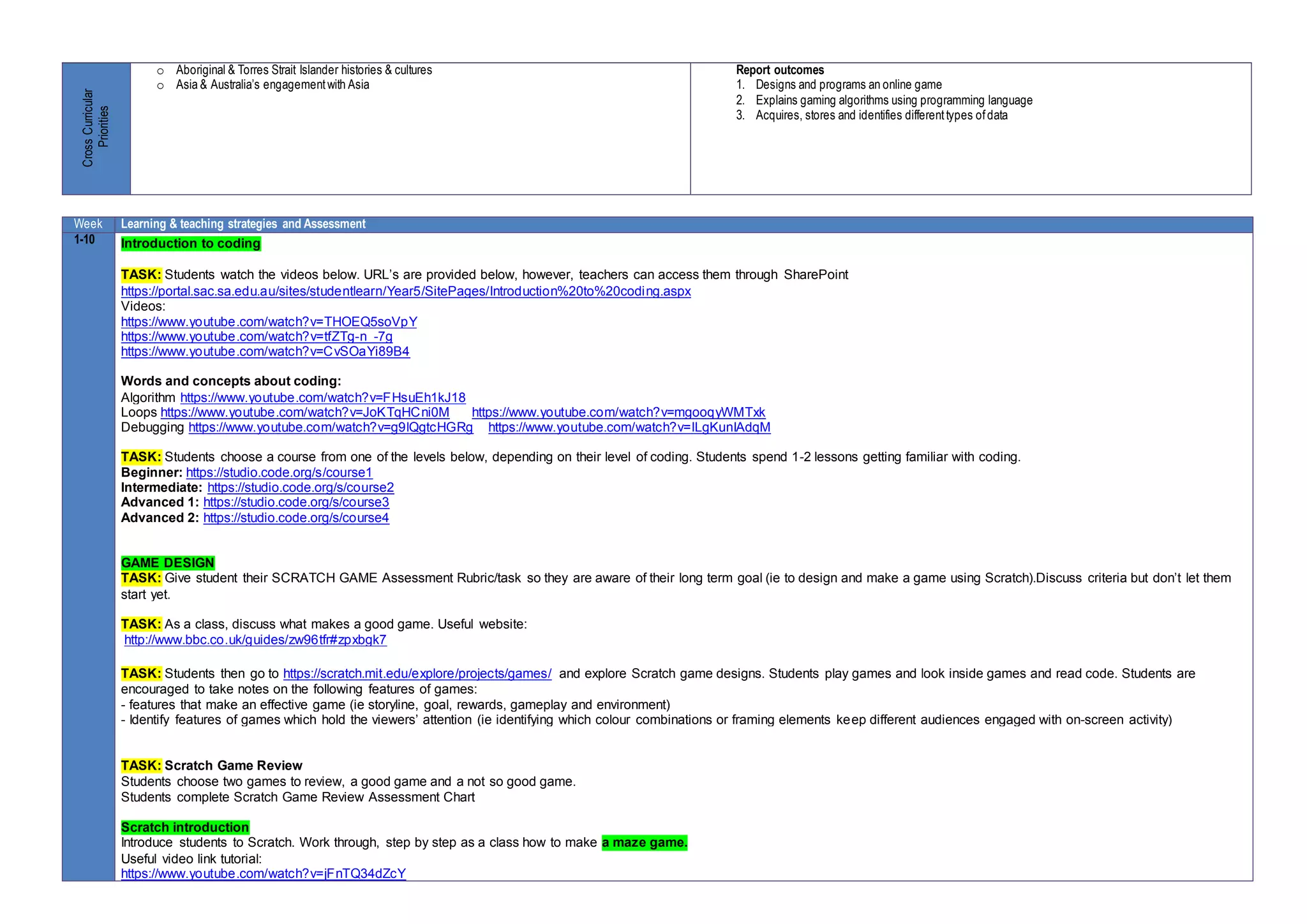Open the Scratch explore projects games link
This screenshot has height=924, width=1307.
[417, 674]
